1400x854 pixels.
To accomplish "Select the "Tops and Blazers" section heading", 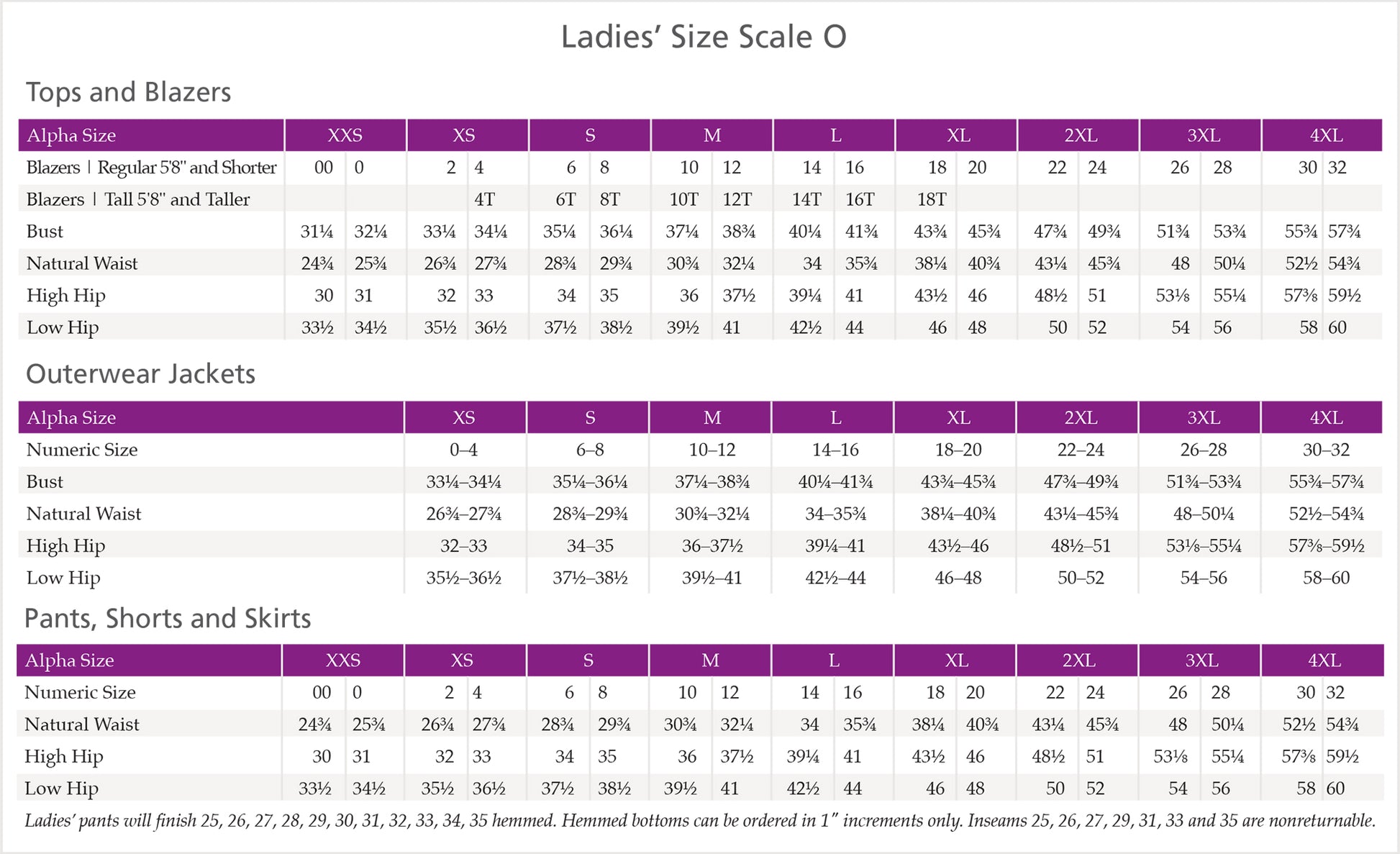I will click(x=128, y=92).
